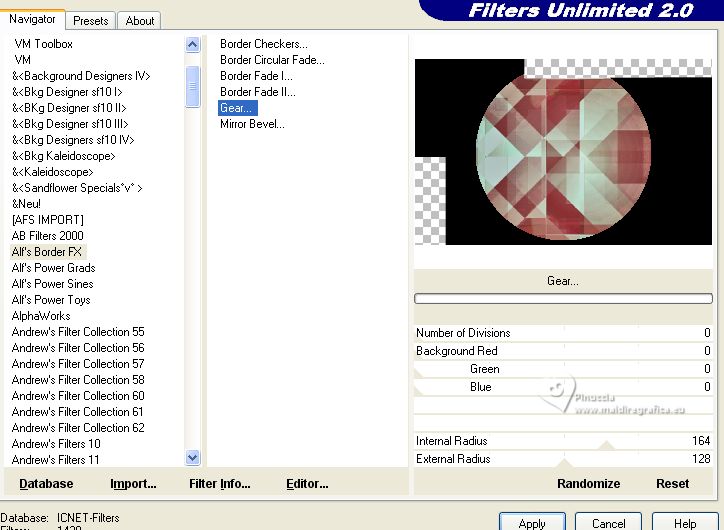Image resolution: width=724 pixels, height=530 pixels.
Task: Click the Internal Radius slider
Action: [563, 441]
